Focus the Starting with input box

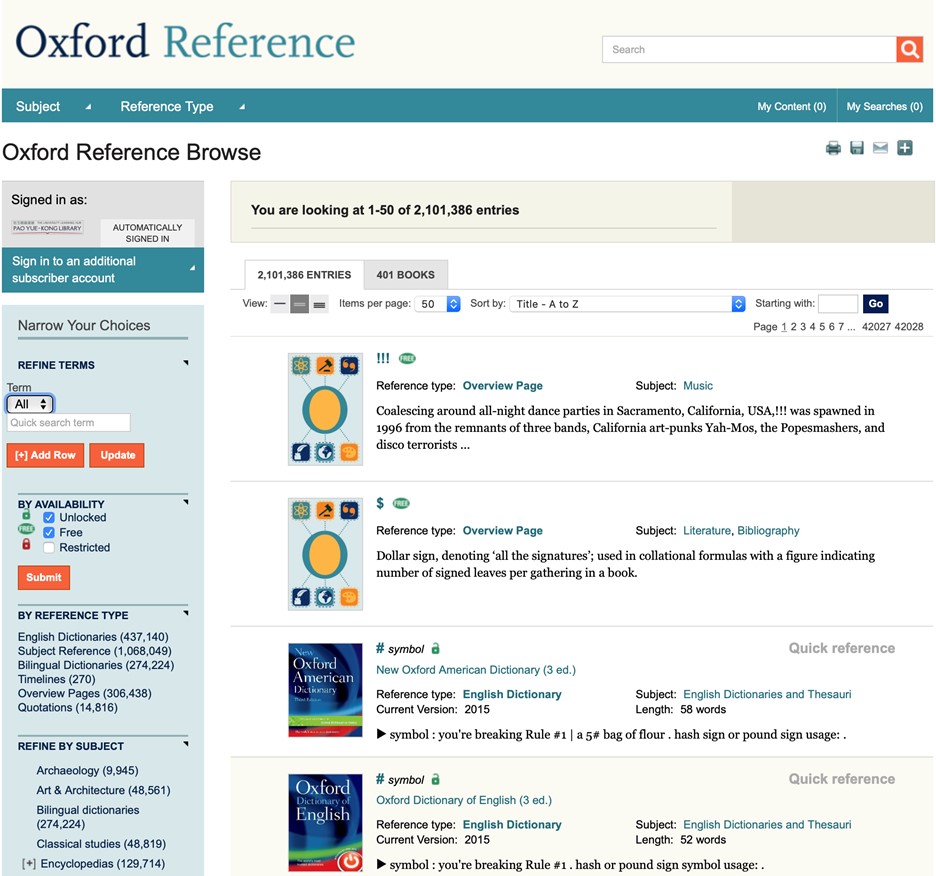tap(838, 303)
